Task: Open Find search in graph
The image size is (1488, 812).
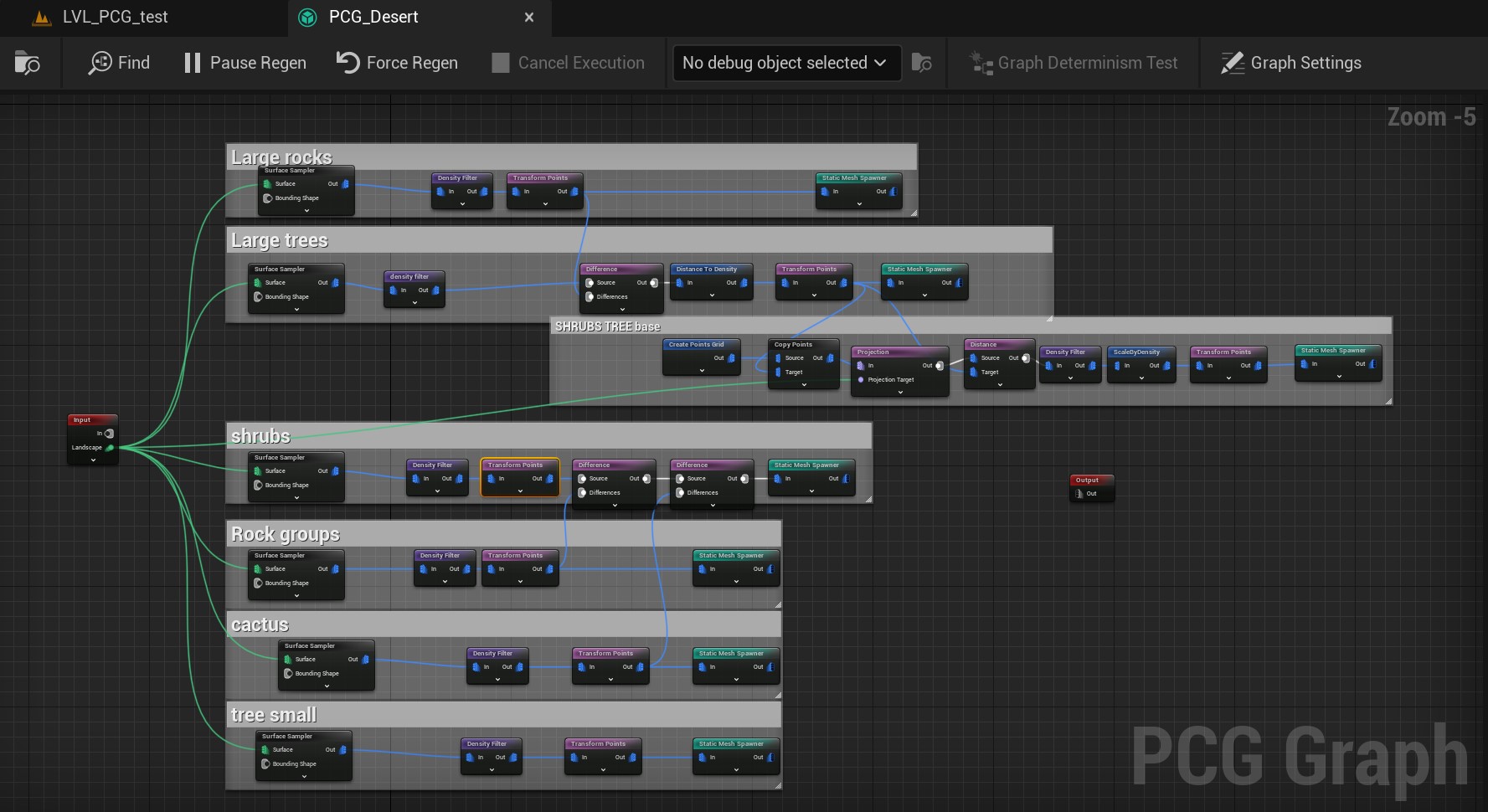Action: (119, 63)
